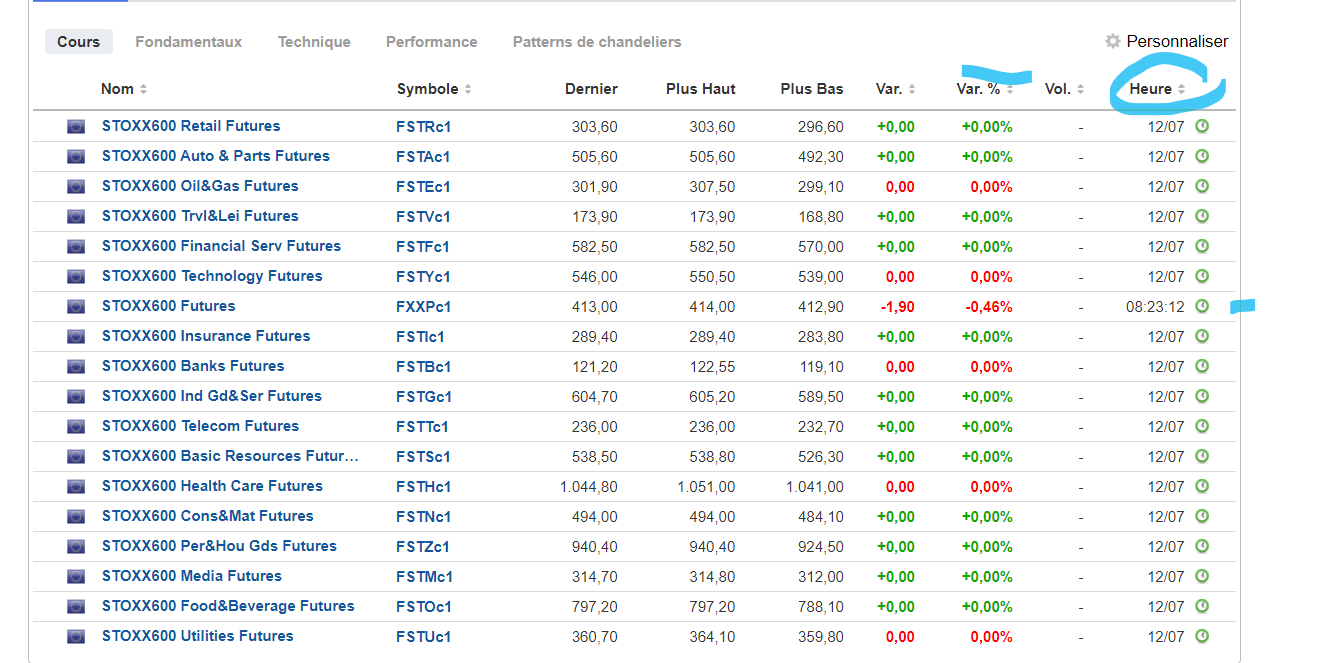Screen dimensions: 1333x663
Task: Click clock icon in STOXX600 Health Care row
Action: [1202, 487]
